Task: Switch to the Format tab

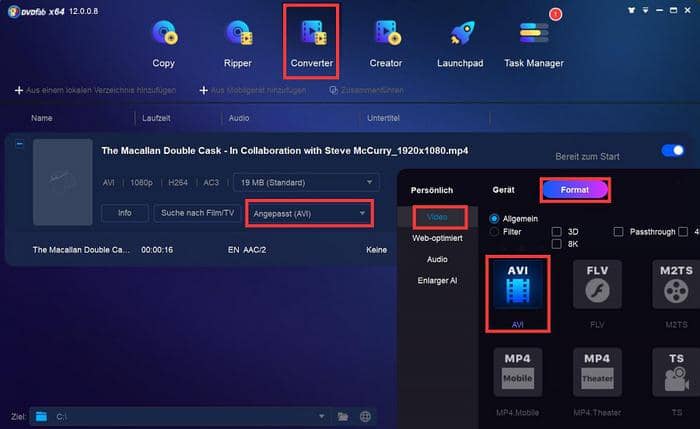Action: (575, 190)
